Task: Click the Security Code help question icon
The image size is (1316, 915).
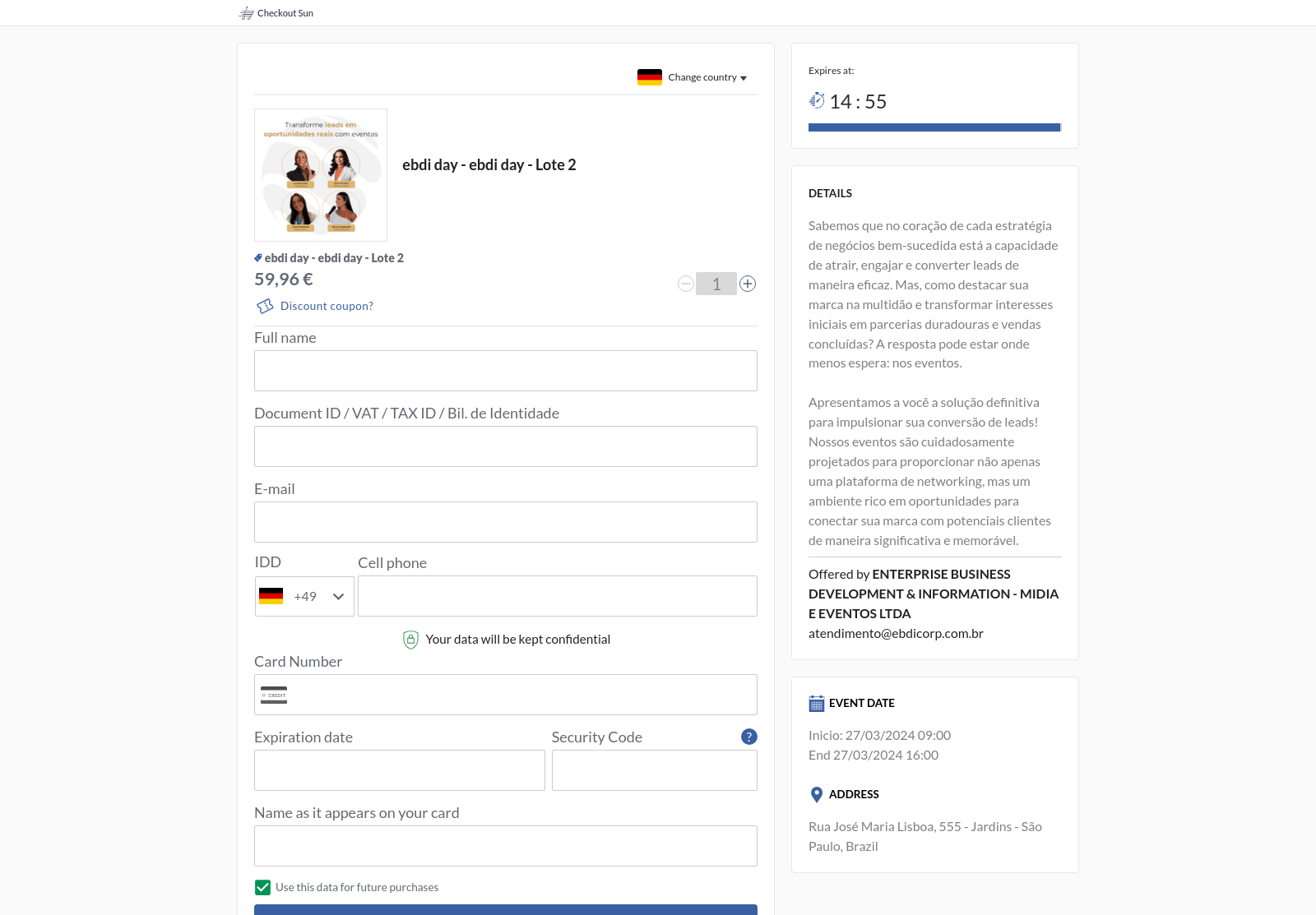Action: (748, 737)
